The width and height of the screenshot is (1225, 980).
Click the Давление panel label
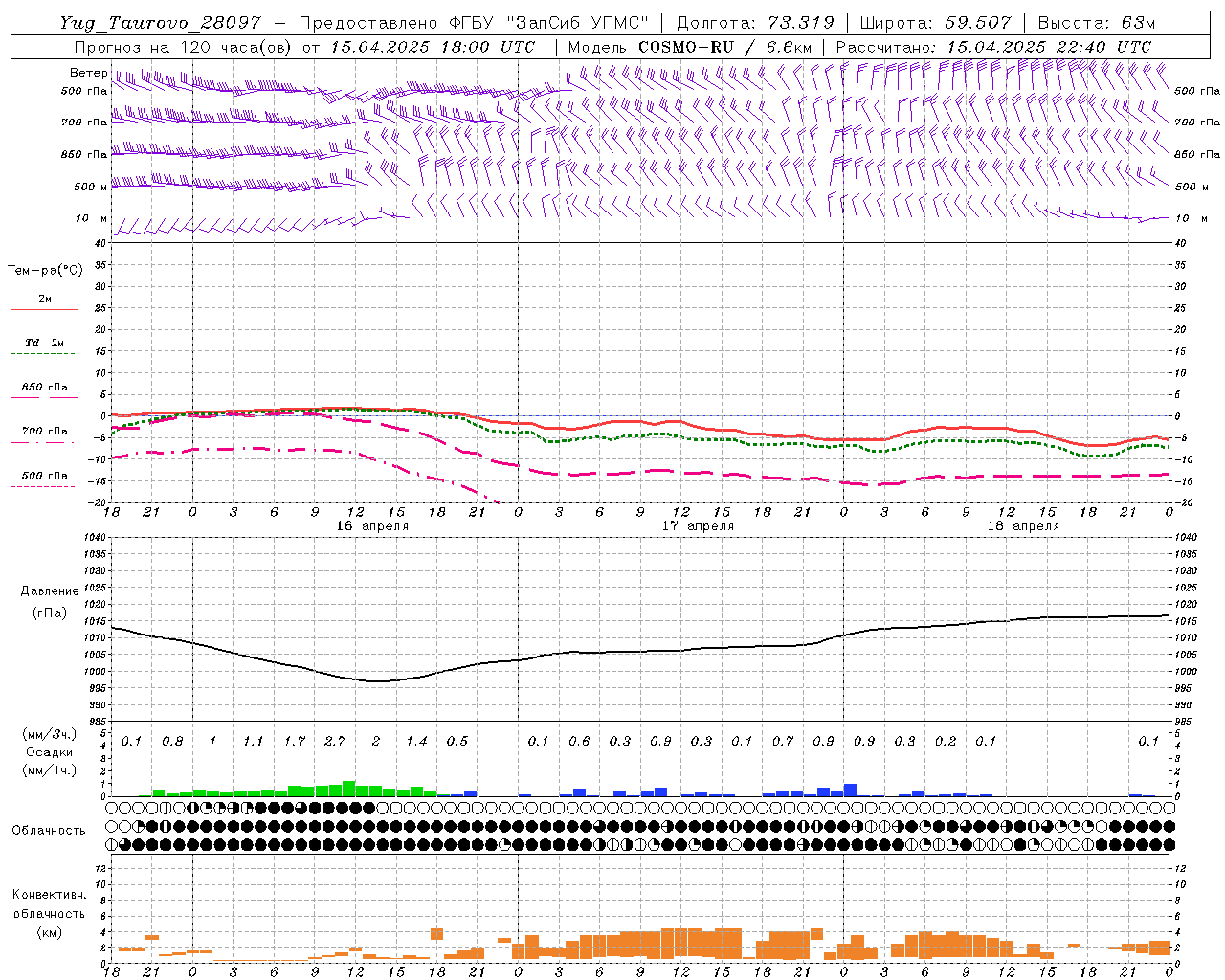pos(50,591)
